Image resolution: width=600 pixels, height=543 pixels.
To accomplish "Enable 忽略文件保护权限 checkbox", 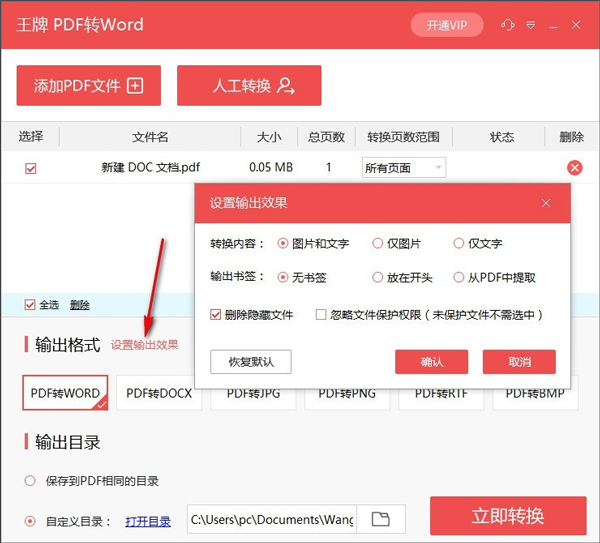I will (321, 315).
